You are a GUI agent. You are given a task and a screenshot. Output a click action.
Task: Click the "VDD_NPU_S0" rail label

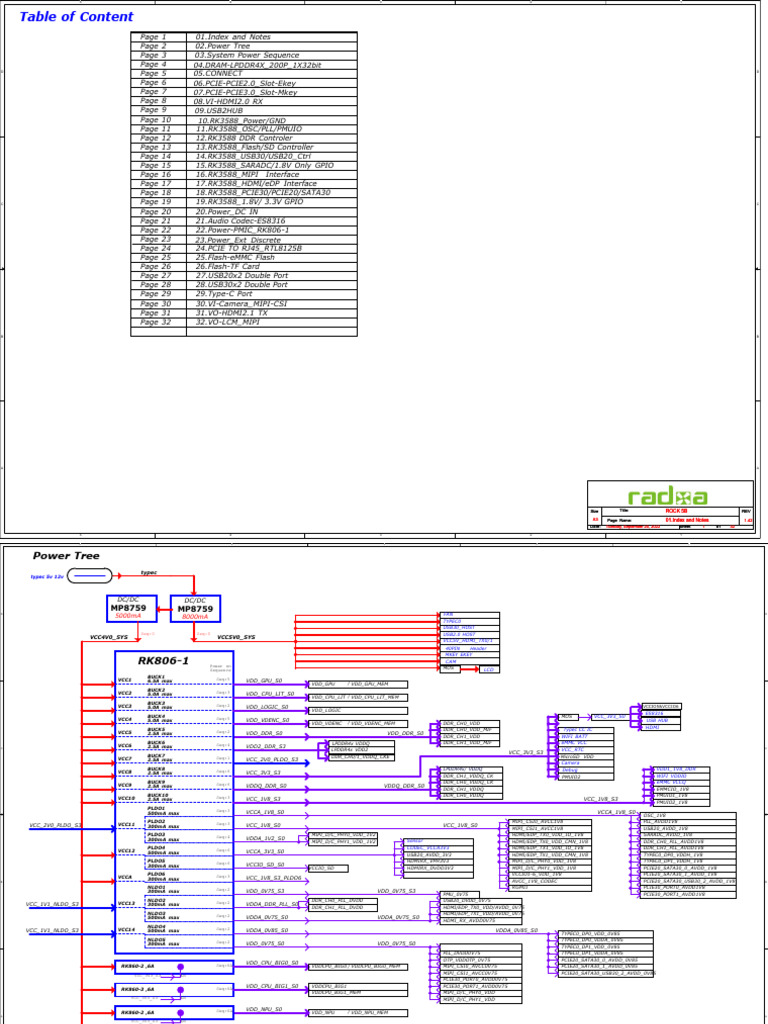coord(264,1010)
